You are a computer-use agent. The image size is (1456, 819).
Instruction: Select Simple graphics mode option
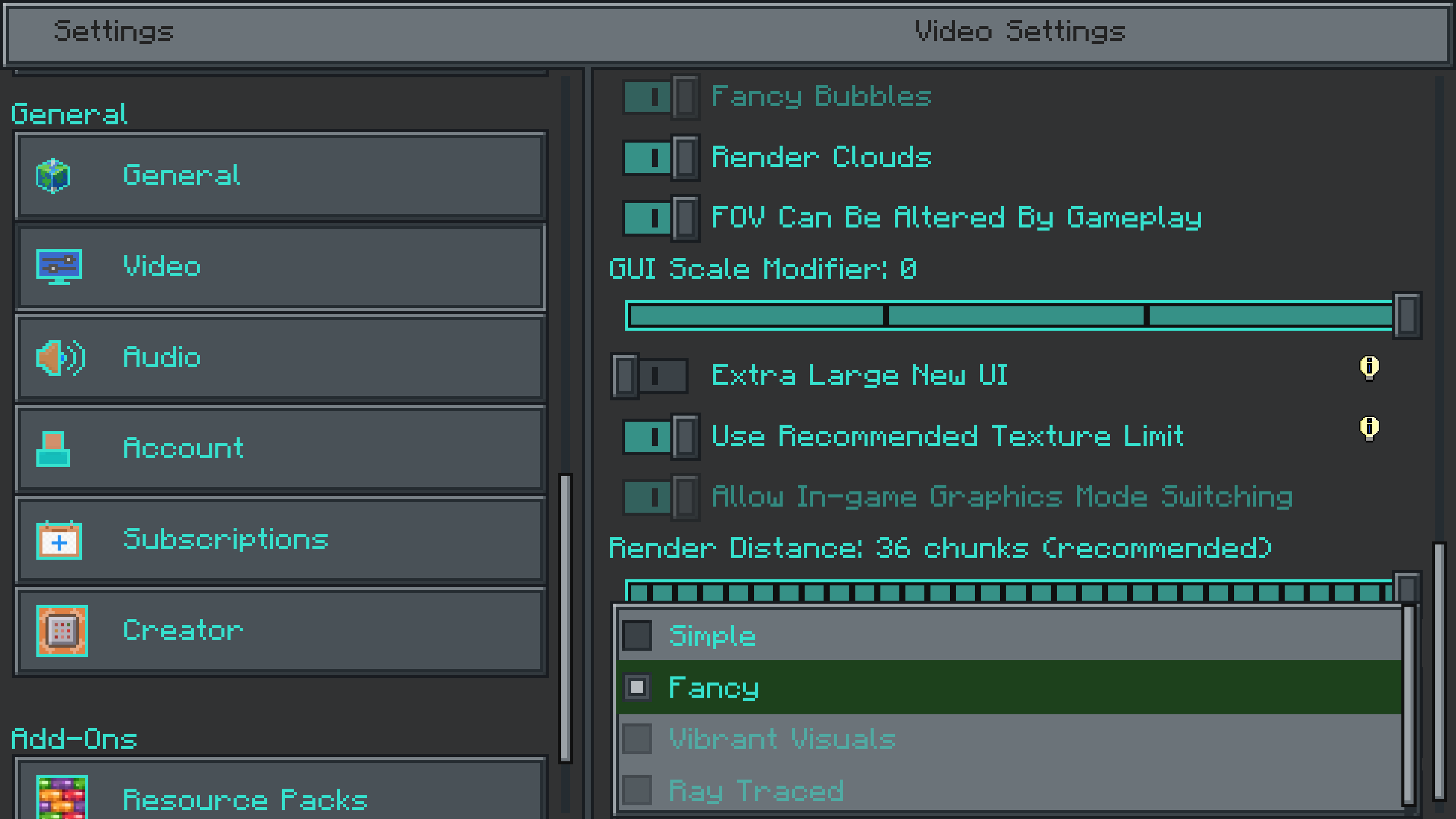[x=712, y=636]
